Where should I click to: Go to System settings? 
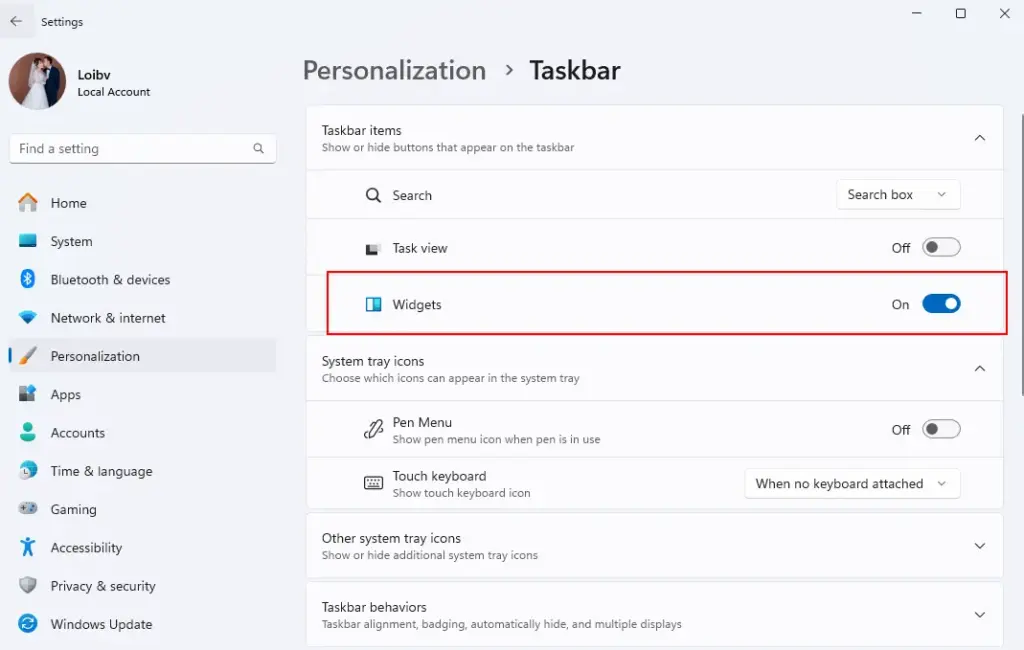coord(142,241)
